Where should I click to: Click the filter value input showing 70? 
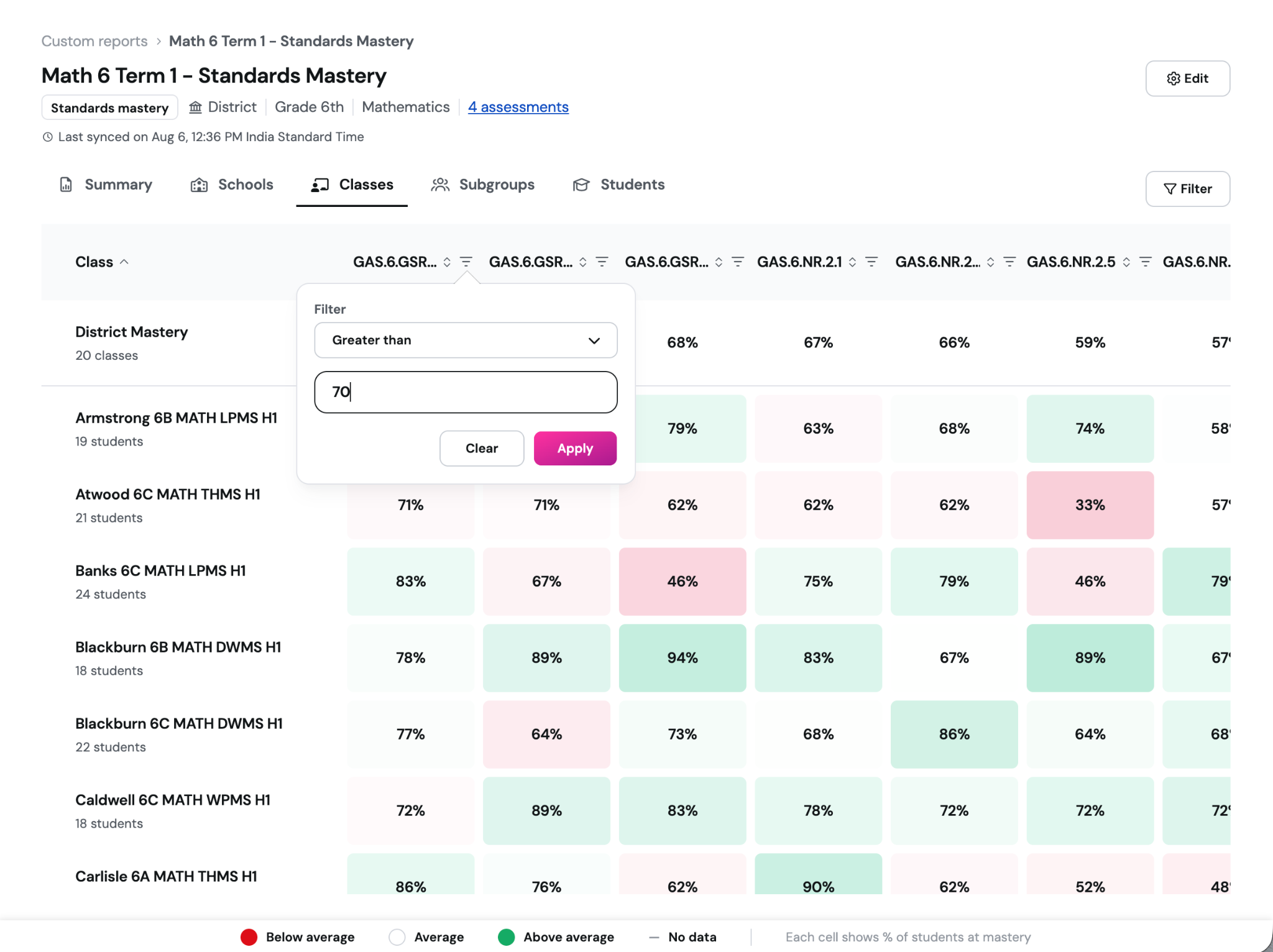tap(466, 392)
